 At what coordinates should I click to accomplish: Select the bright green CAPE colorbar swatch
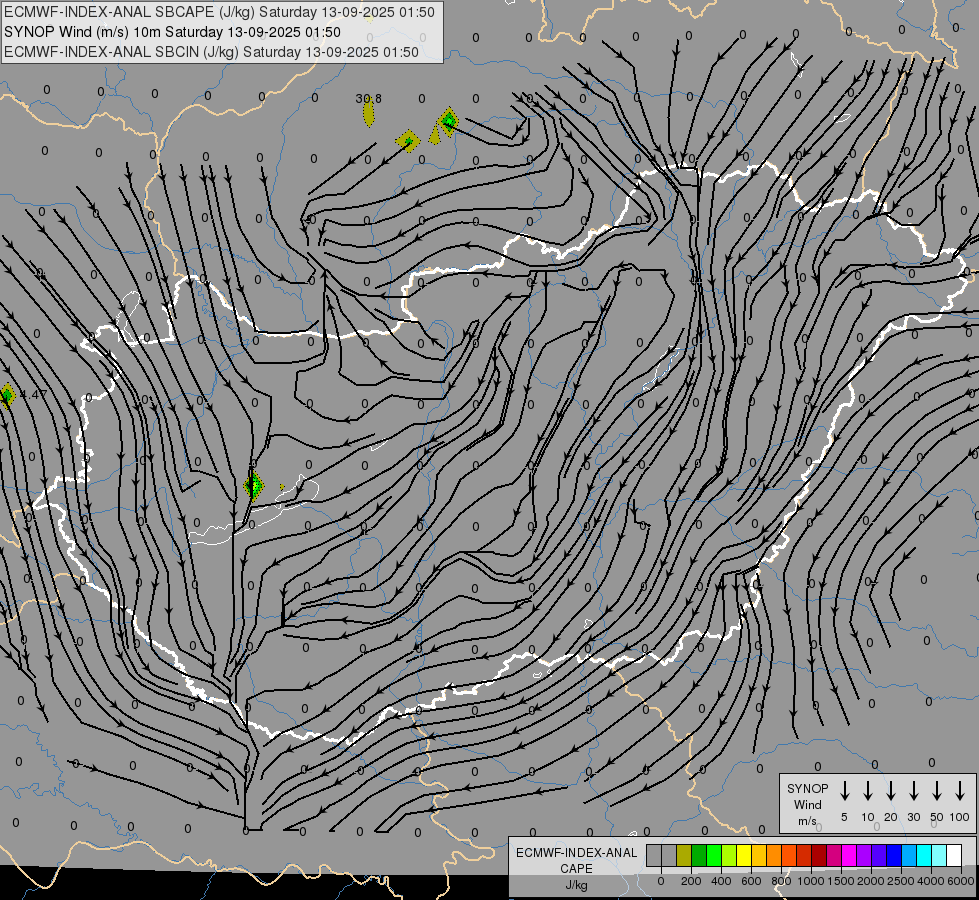(714, 855)
